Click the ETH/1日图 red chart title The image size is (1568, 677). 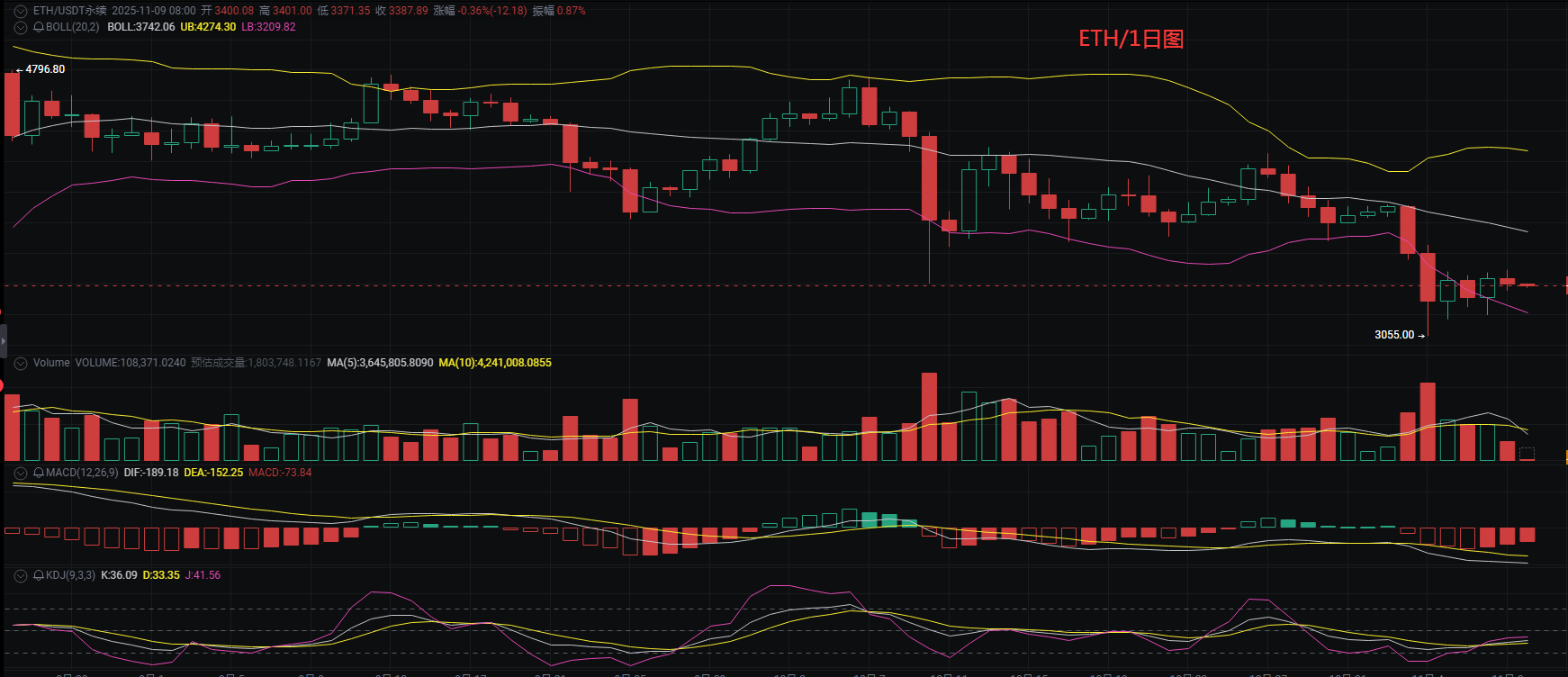(x=1131, y=39)
